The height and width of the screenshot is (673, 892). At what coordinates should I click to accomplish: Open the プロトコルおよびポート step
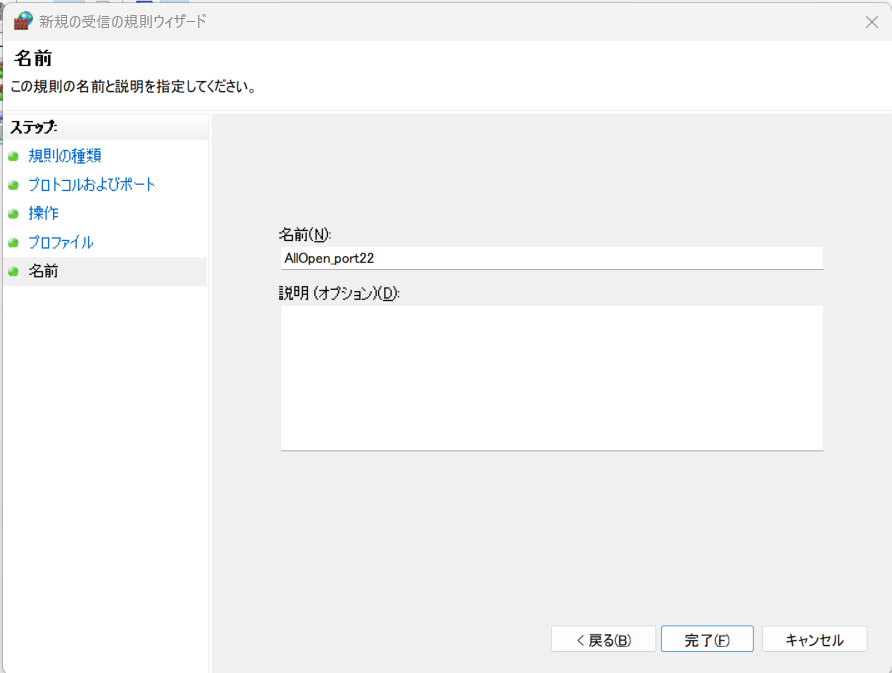[x=91, y=185]
